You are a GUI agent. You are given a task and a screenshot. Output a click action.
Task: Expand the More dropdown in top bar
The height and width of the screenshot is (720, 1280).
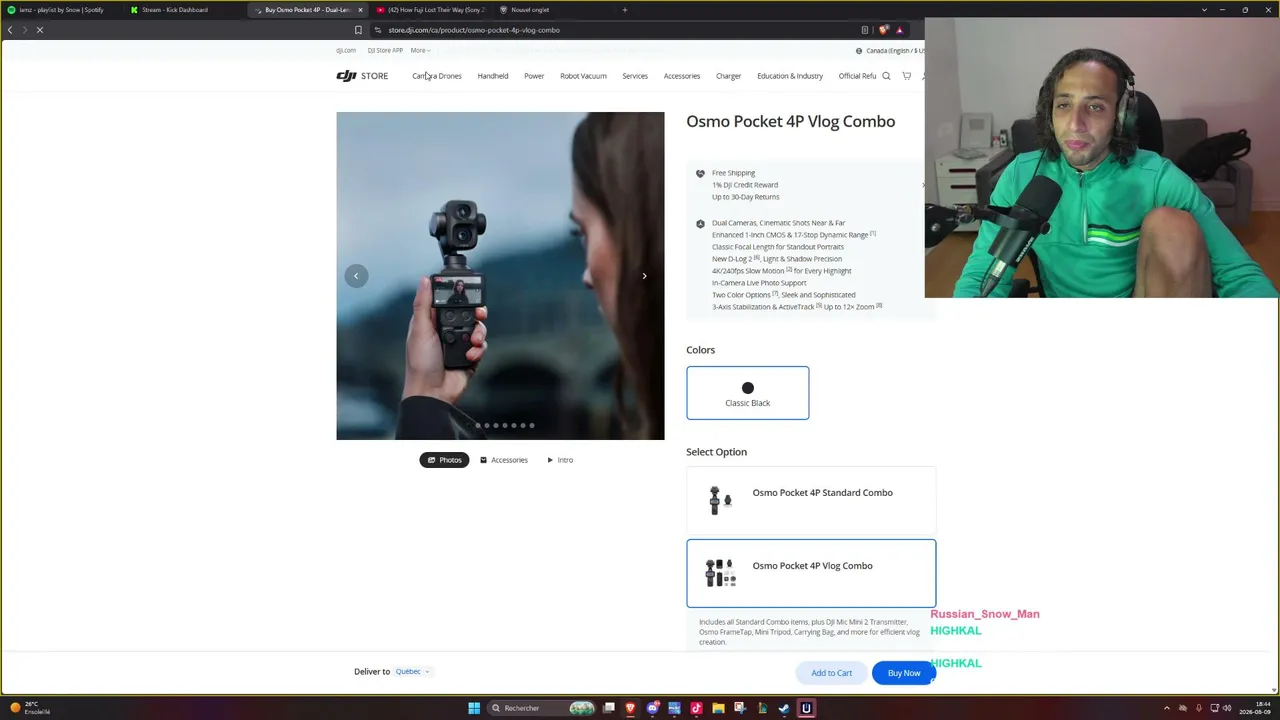click(420, 50)
